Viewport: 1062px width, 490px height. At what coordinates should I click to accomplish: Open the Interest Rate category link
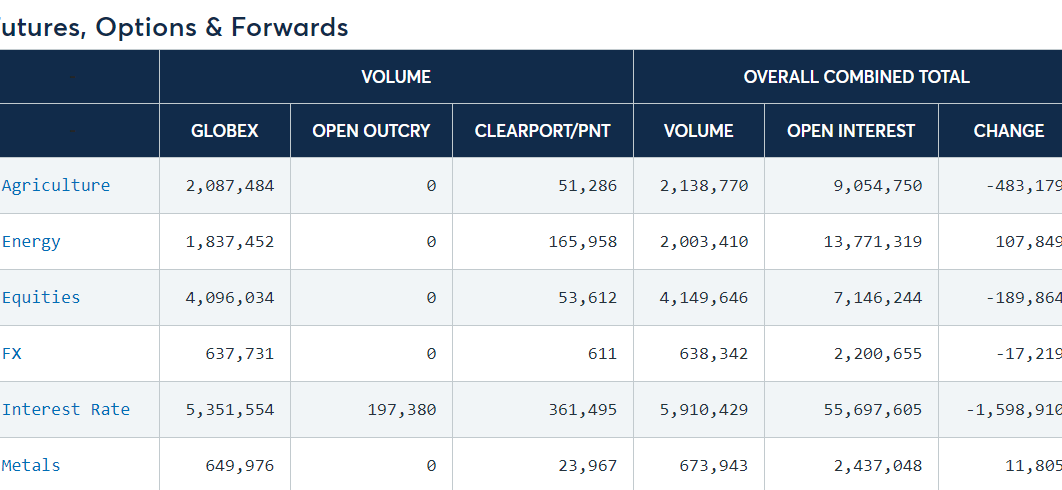coord(66,409)
